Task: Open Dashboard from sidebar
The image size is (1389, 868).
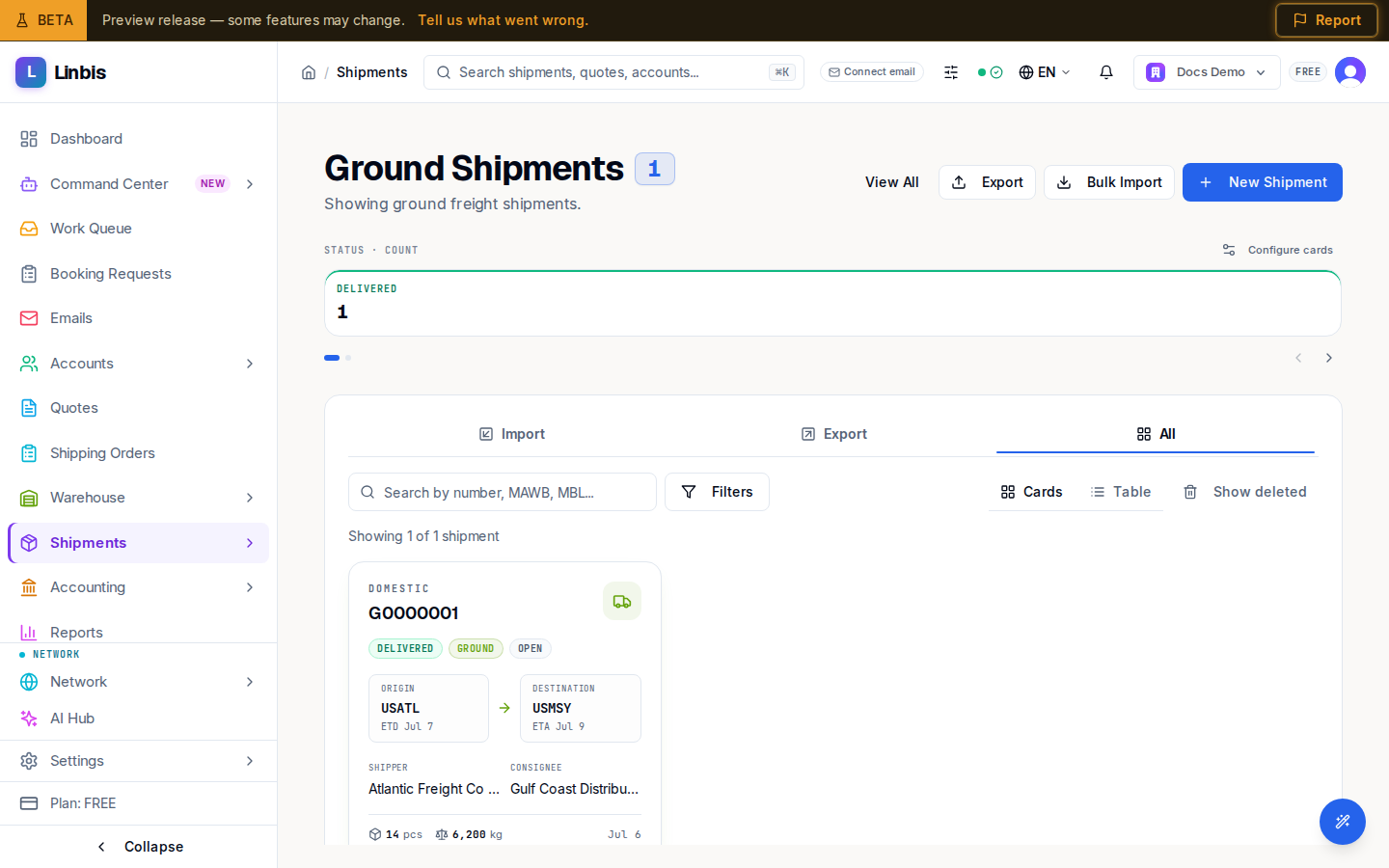Action: (138, 139)
